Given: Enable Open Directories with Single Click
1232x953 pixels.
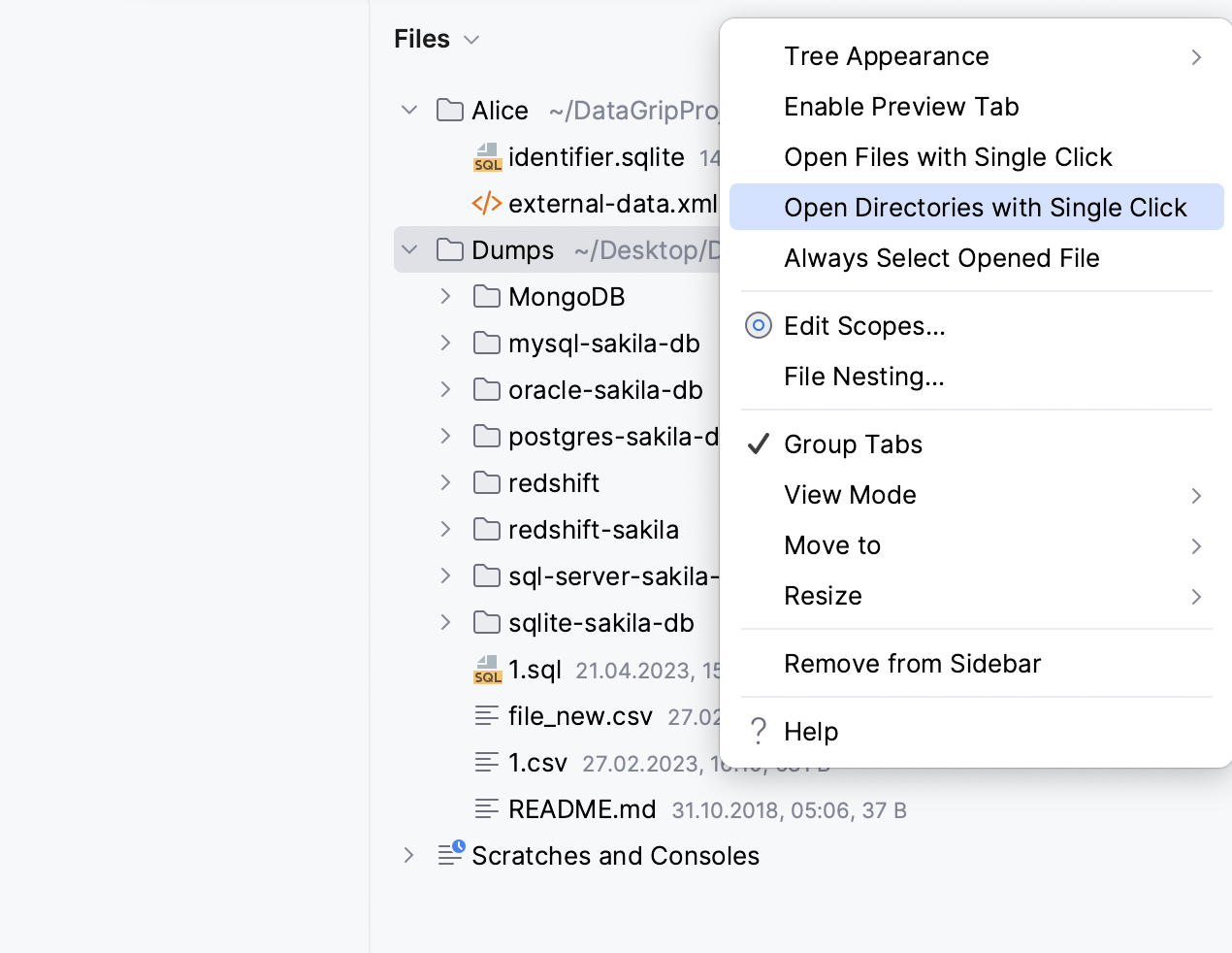Looking at the screenshot, I should [x=985, y=208].
